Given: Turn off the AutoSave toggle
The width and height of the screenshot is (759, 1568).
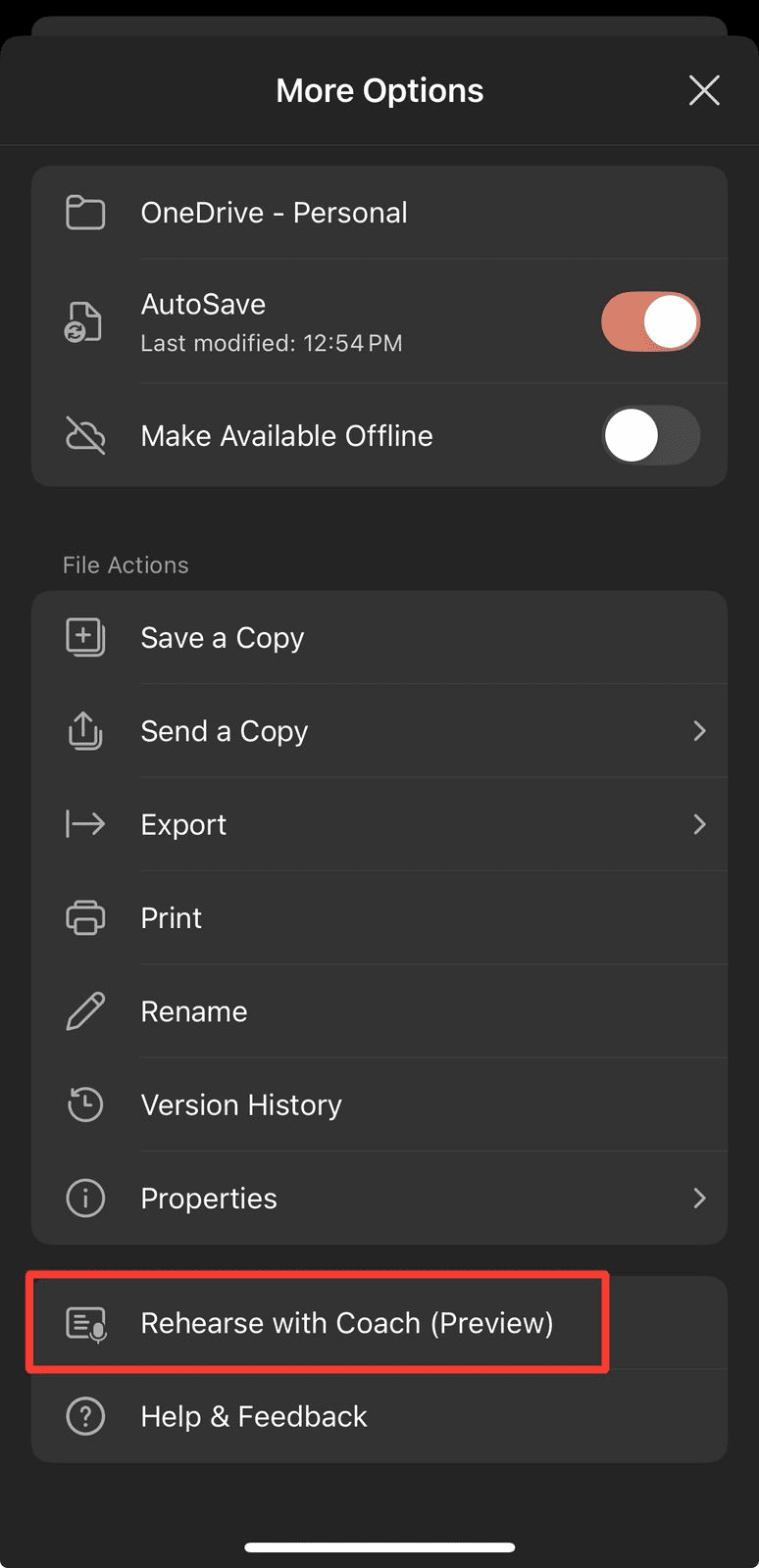Looking at the screenshot, I should (650, 321).
